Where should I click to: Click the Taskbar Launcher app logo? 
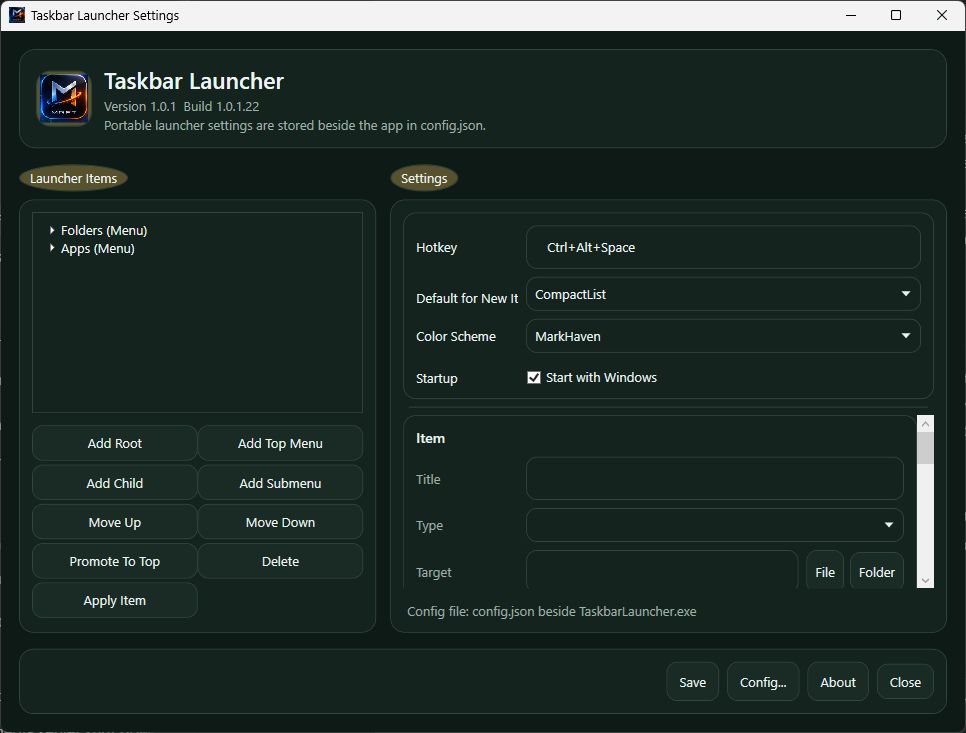coord(64,98)
